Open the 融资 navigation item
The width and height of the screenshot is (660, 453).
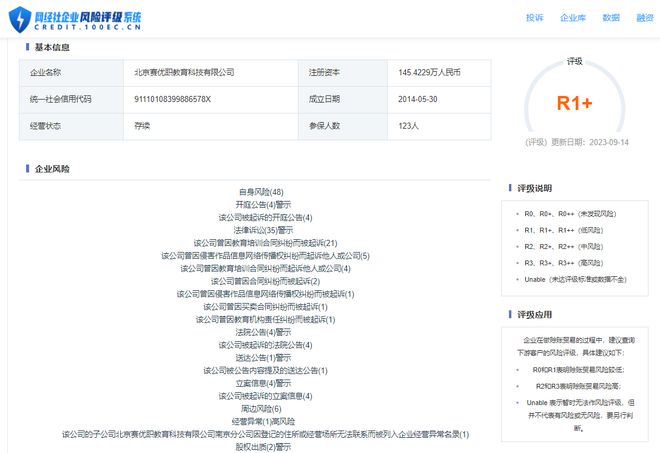[645, 18]
